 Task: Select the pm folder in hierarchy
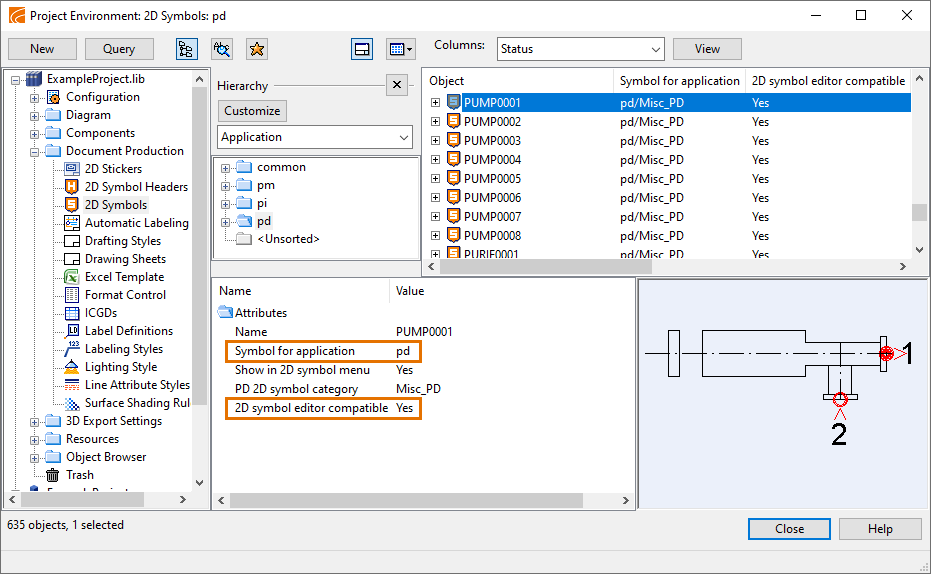coord(265,185)
